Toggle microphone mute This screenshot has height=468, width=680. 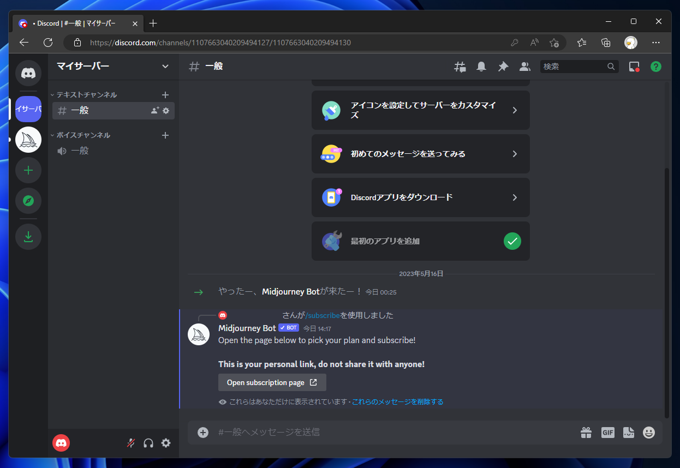(x=131, y=443)
